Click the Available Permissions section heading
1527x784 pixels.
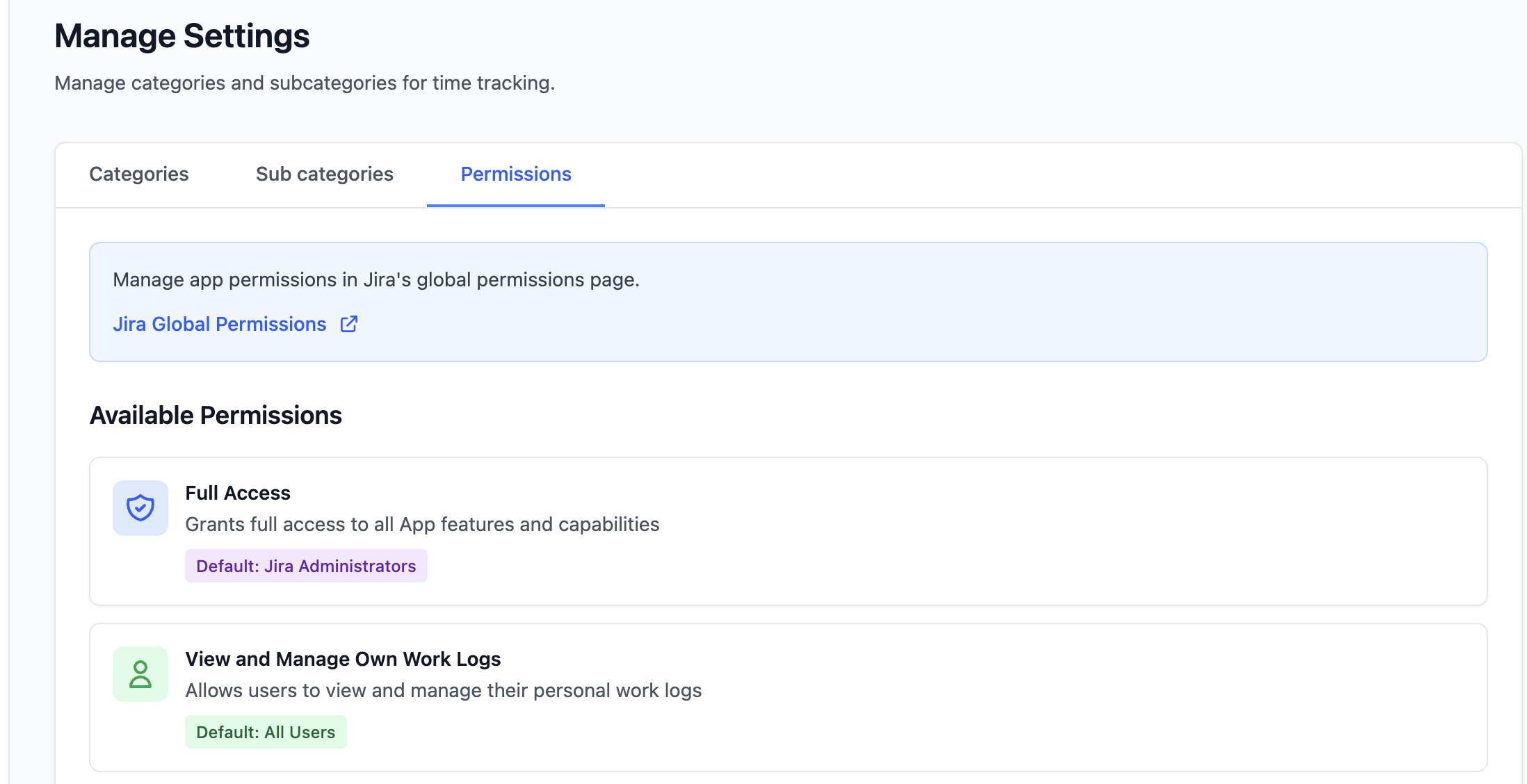point(216,415)
